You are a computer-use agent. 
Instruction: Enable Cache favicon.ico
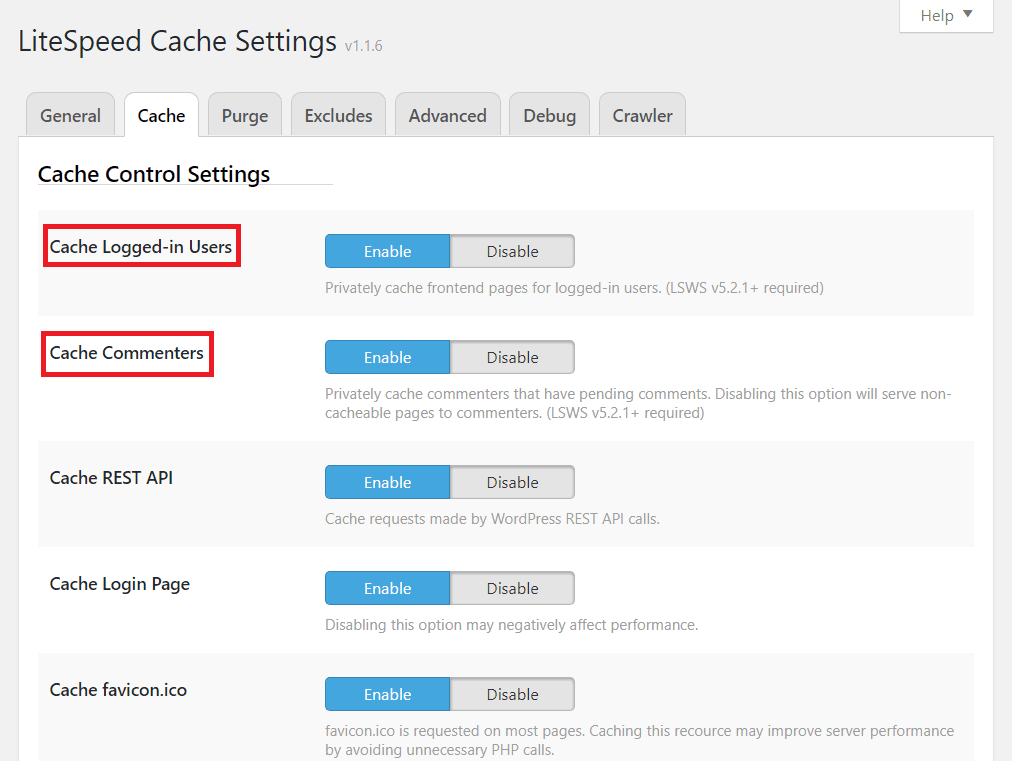pyautogui.click(x=387, y=694)
